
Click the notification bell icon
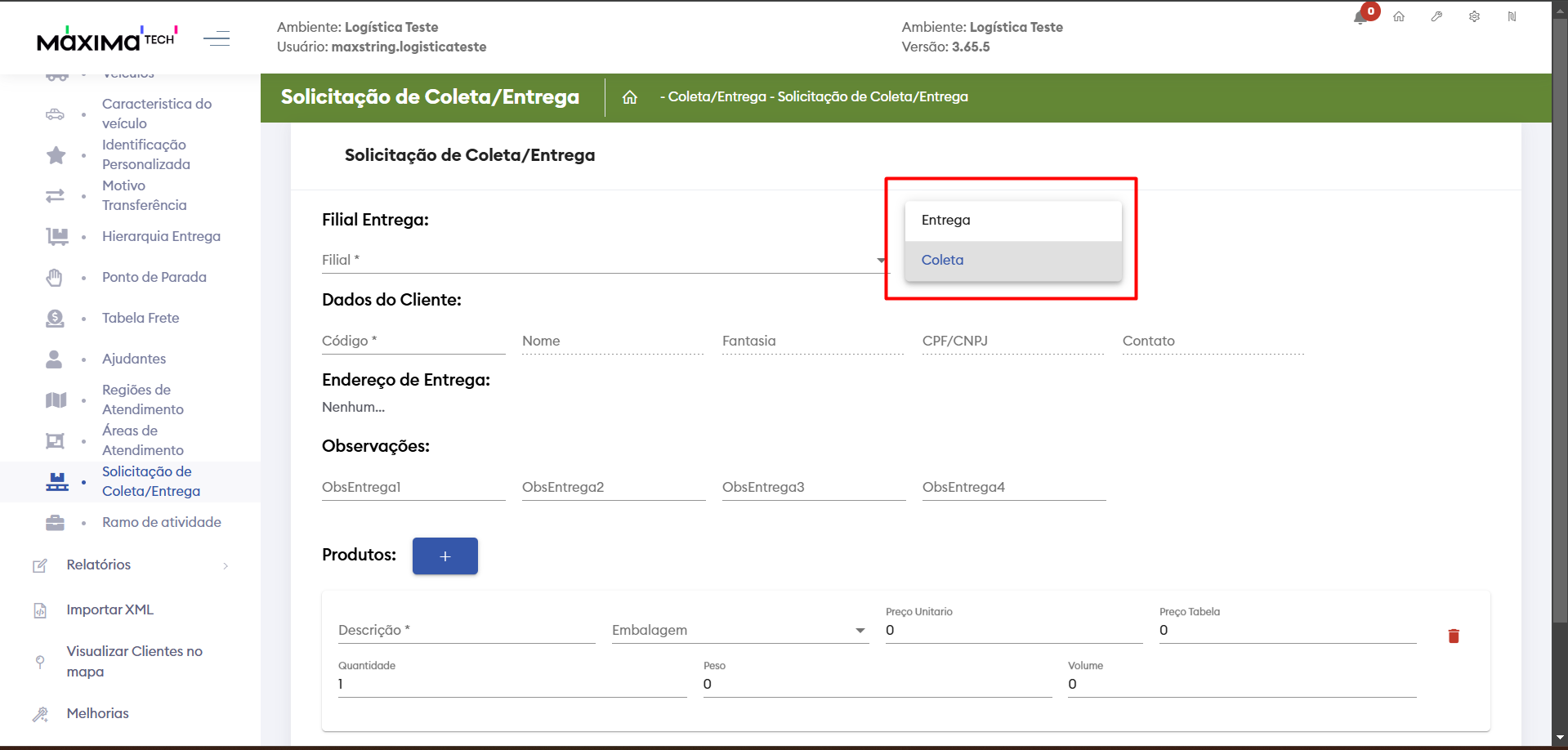(1360, 17)
